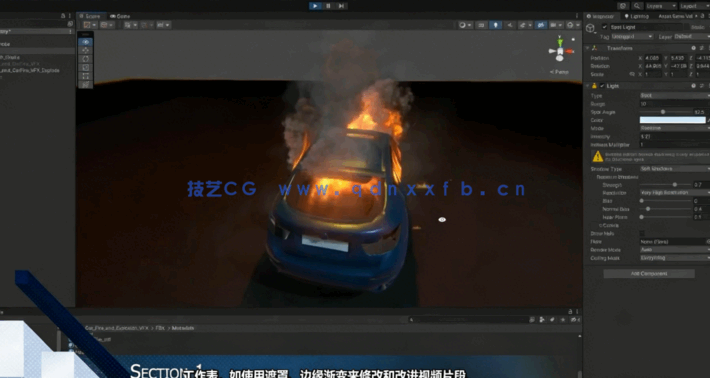
Task: Toggle the 2D view button in scene toolbar
Action: tap(481, 25)
